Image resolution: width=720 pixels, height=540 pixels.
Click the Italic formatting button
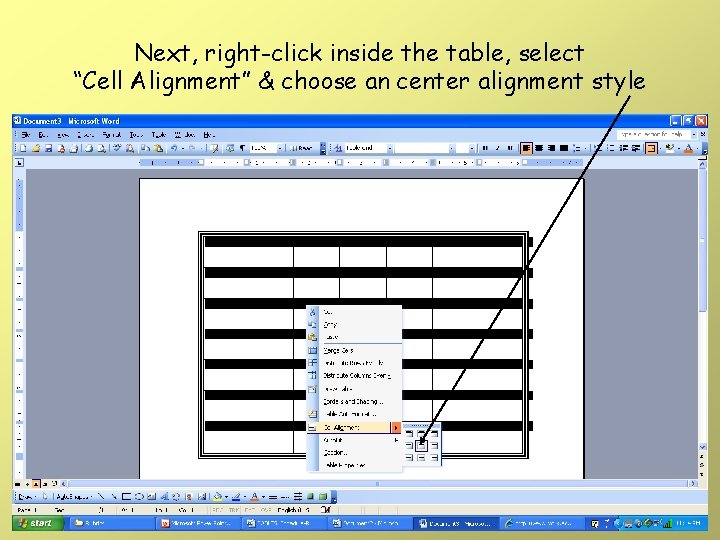(x=497, y=148)
